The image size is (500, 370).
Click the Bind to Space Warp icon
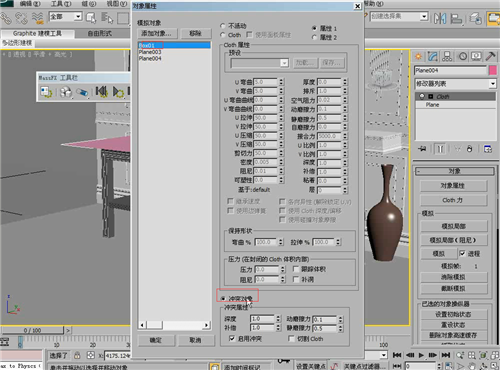click(37, 18)
